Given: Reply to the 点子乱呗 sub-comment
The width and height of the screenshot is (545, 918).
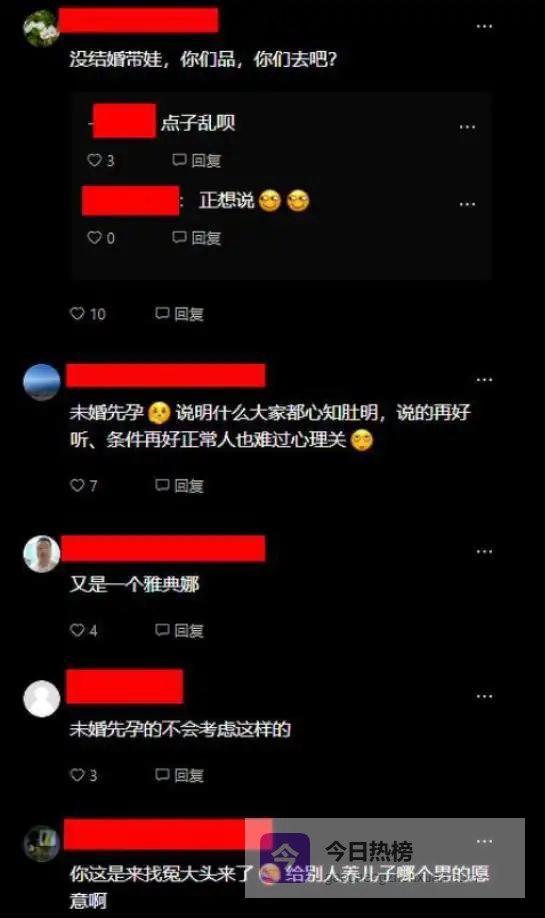Looking at the screenshot, I should click(x=196, y=160).
